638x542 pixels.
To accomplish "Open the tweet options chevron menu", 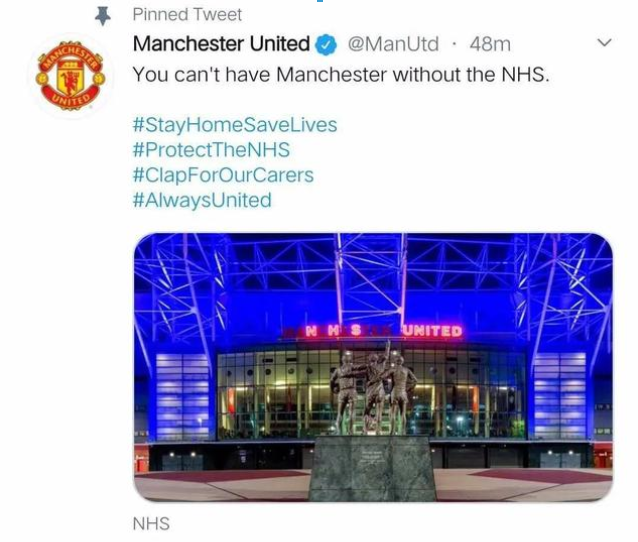I will [605, 42].
